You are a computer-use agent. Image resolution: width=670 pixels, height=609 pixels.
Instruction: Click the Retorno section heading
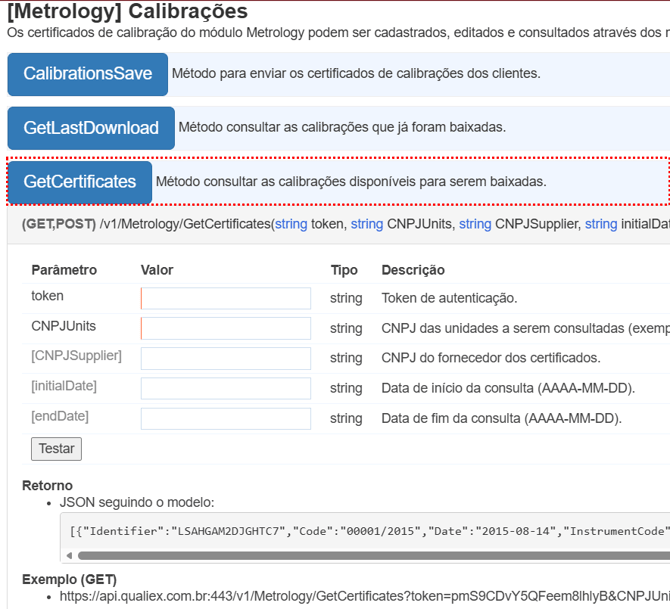47,485
